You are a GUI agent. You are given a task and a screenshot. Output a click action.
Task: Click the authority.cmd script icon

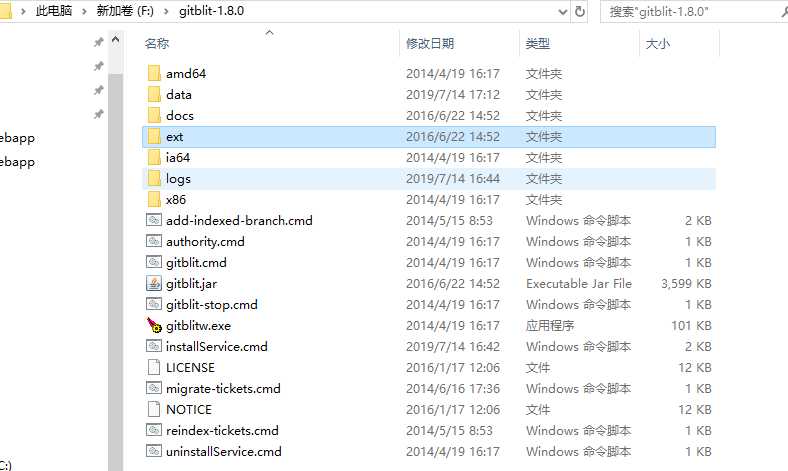tap(154, 241)
